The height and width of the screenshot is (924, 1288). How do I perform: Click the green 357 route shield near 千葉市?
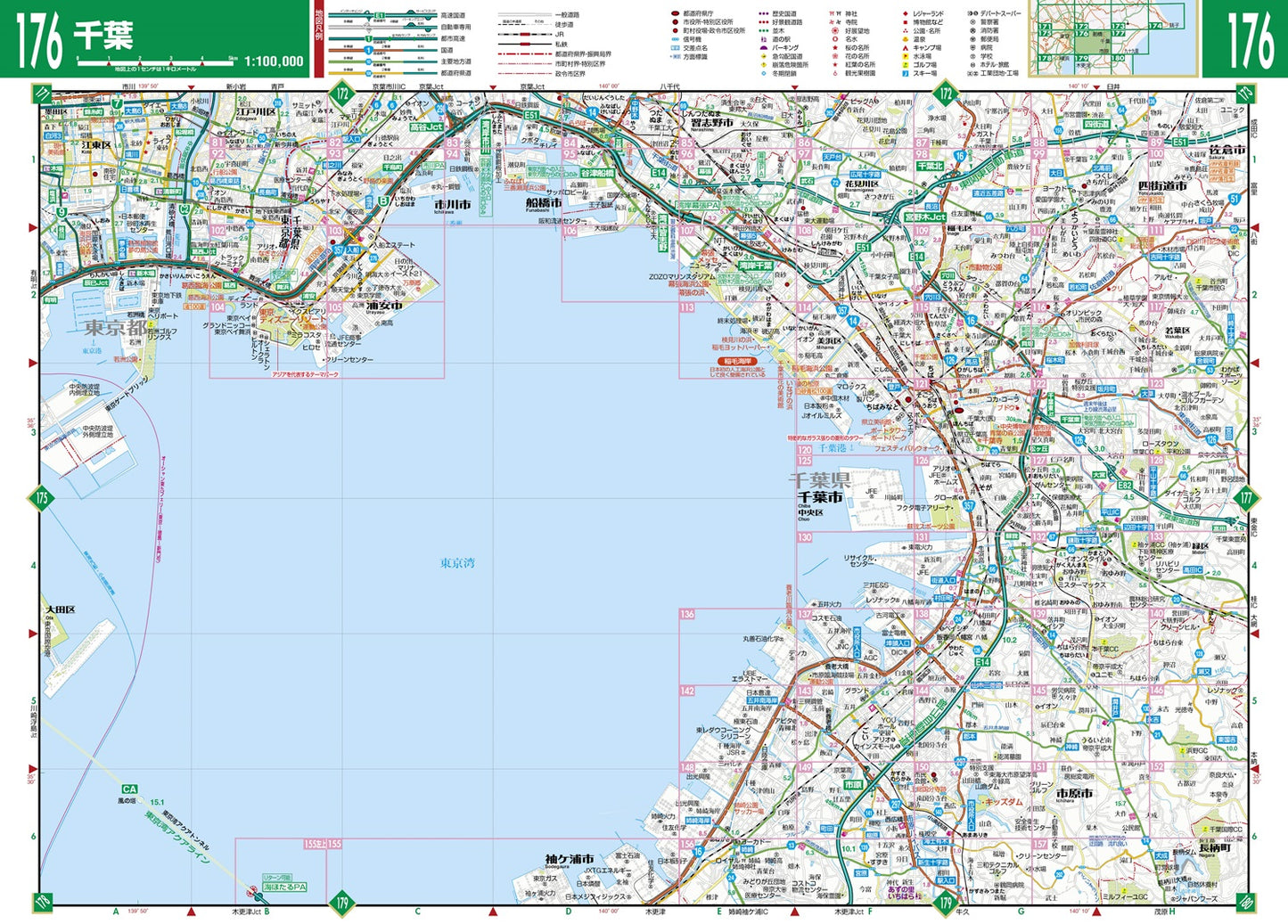point(968,505)
